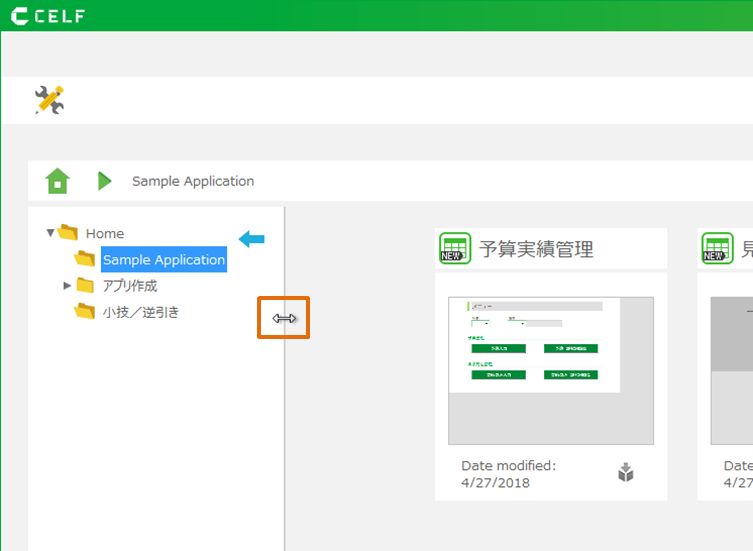Click the box icon on 予算実績管理 card
753x551 pixels.
tap(626, 473)
